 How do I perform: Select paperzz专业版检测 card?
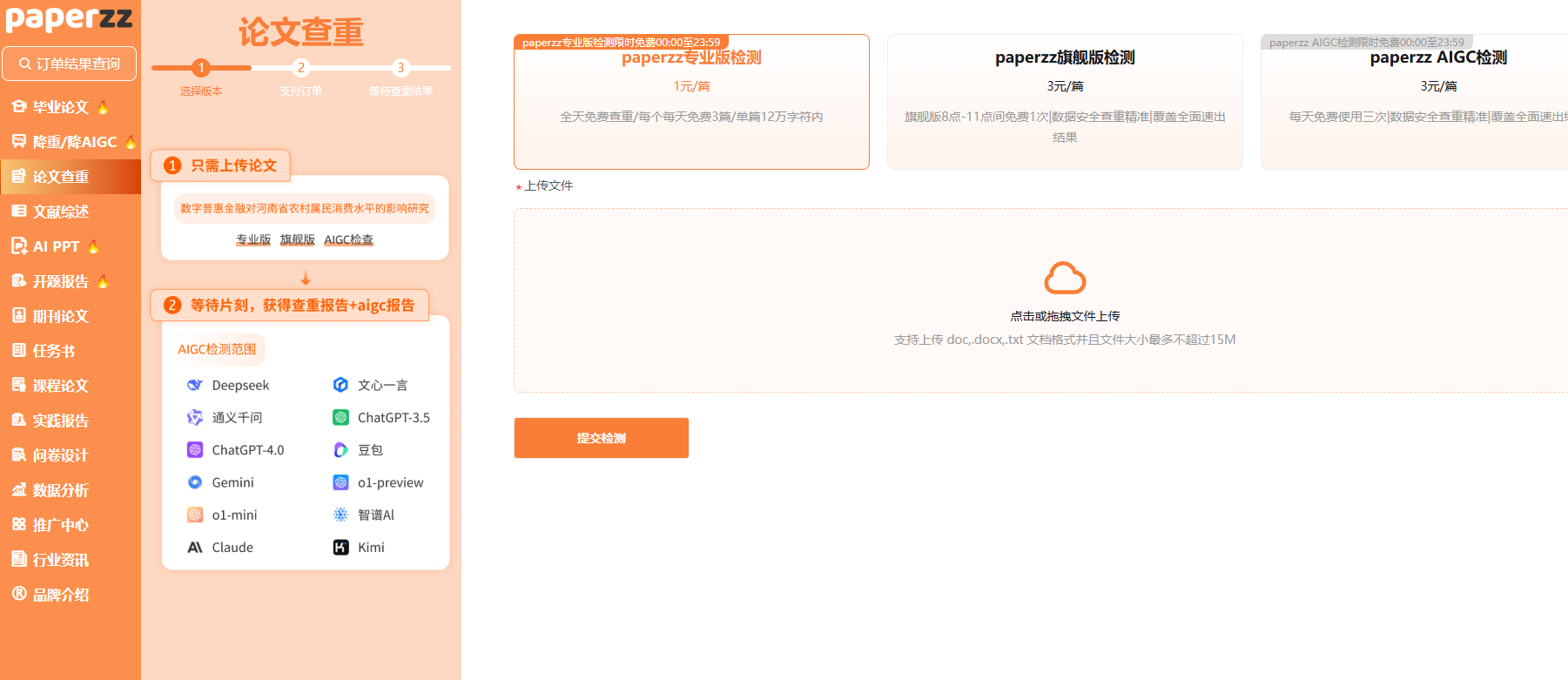coord(691,102)
